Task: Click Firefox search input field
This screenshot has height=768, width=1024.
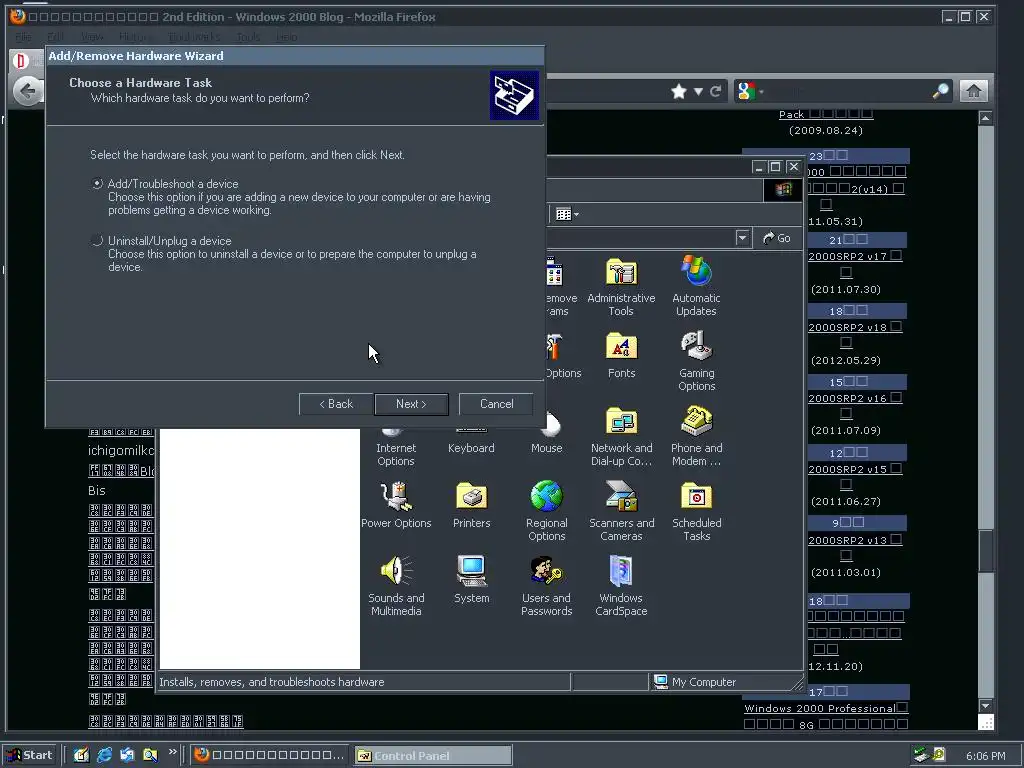Action: click(849, 91)
